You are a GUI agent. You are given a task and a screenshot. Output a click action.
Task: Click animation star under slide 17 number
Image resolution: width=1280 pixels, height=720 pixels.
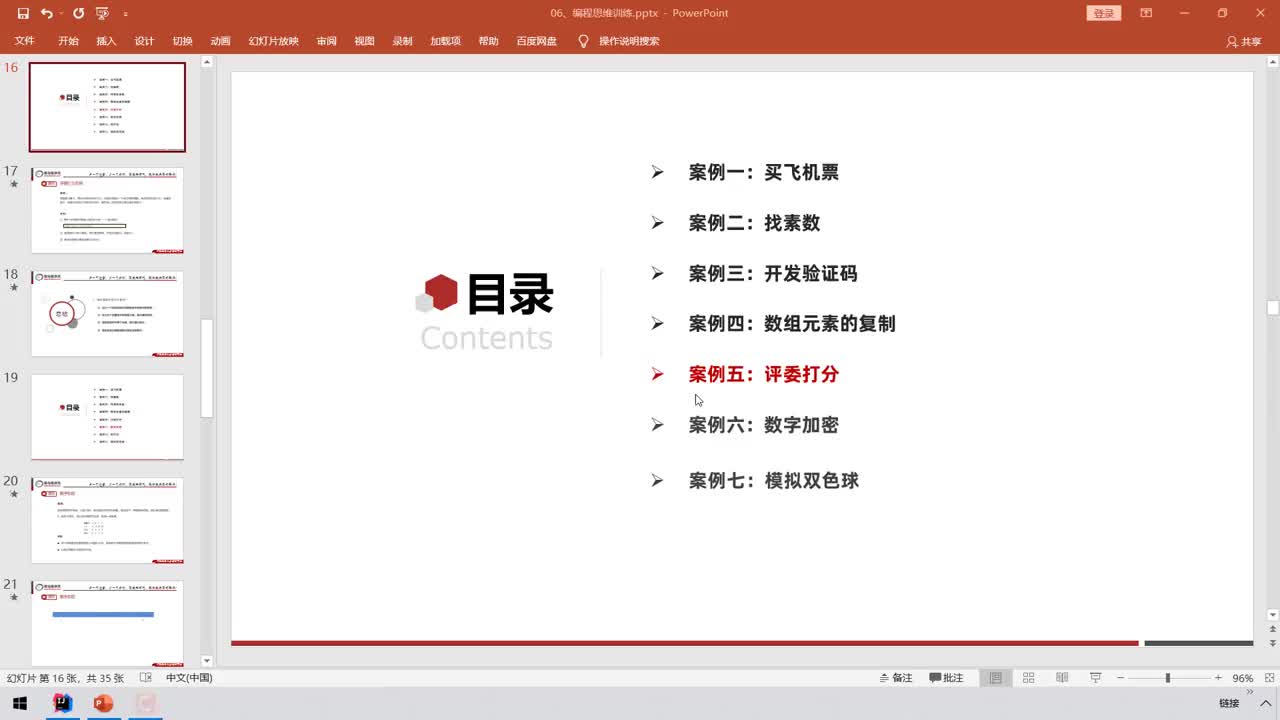click(x=14, y=185)
